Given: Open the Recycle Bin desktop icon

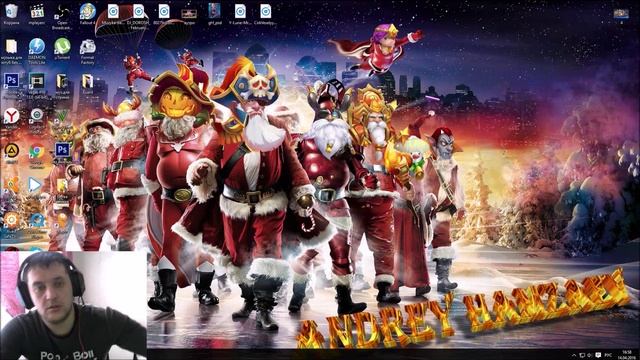Looking at the screenshot, I should click(x=11, y=14).
